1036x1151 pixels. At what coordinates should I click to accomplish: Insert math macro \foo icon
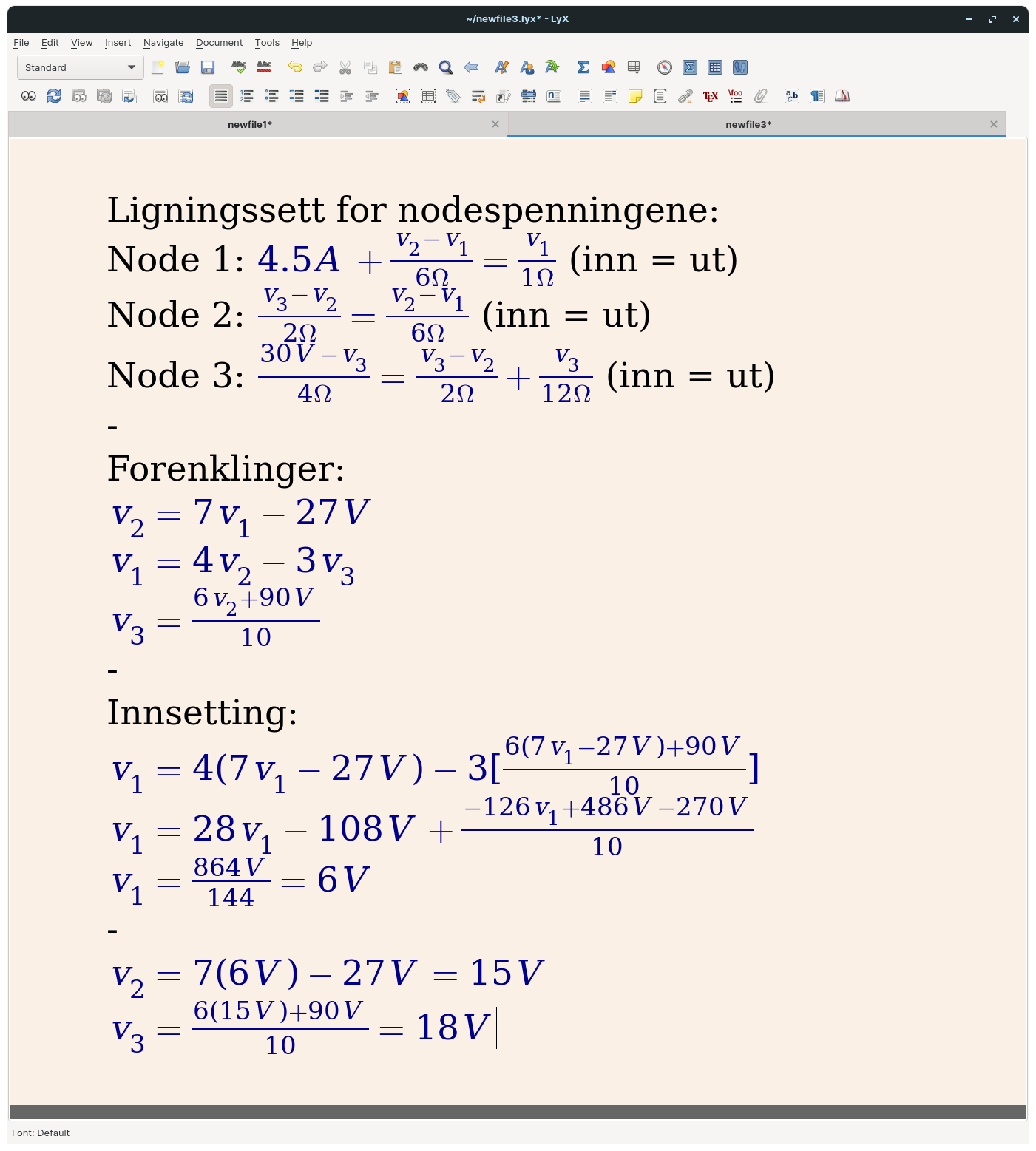tap(736, 96)
